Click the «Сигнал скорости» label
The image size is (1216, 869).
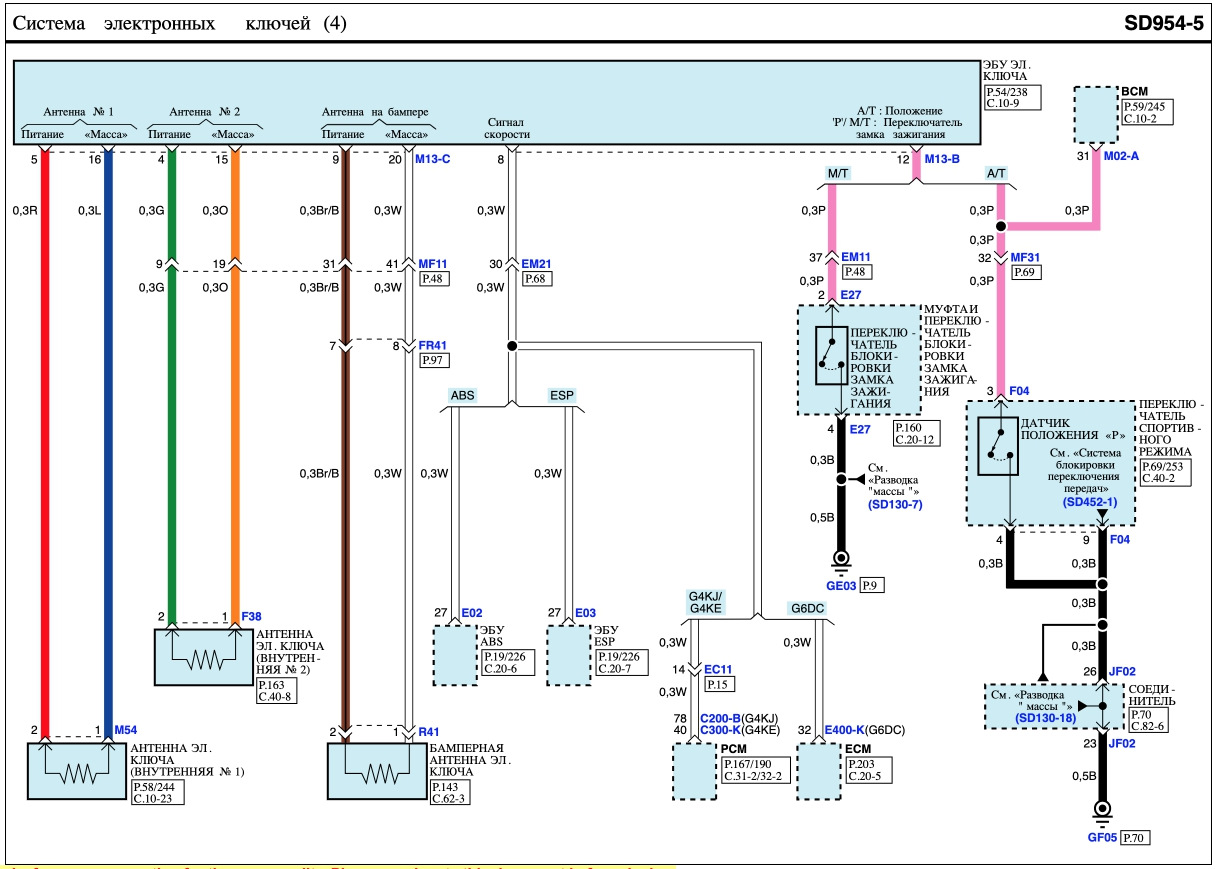[505, 128]
